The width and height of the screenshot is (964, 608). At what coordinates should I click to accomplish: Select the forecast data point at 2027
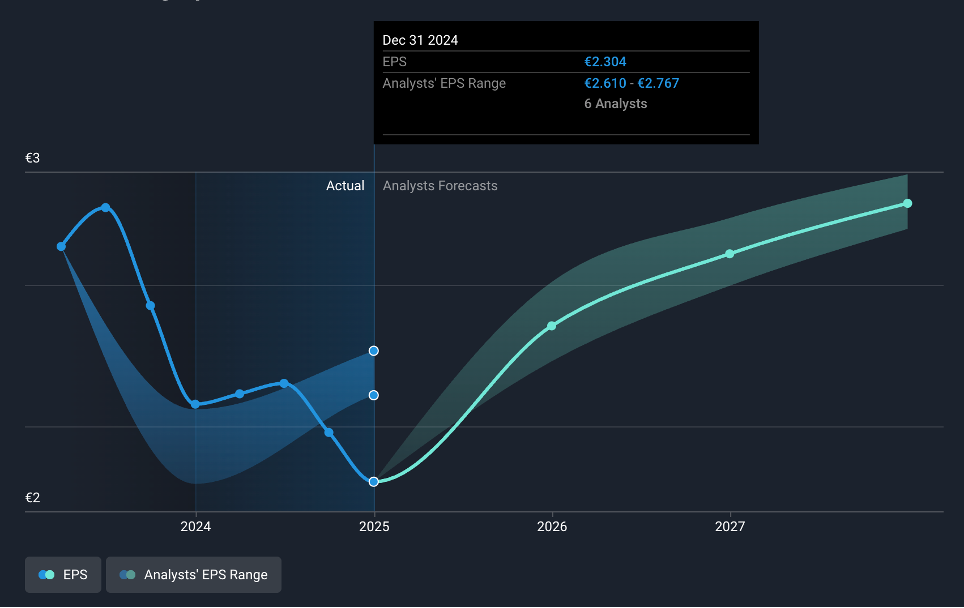tap(730, 253)
